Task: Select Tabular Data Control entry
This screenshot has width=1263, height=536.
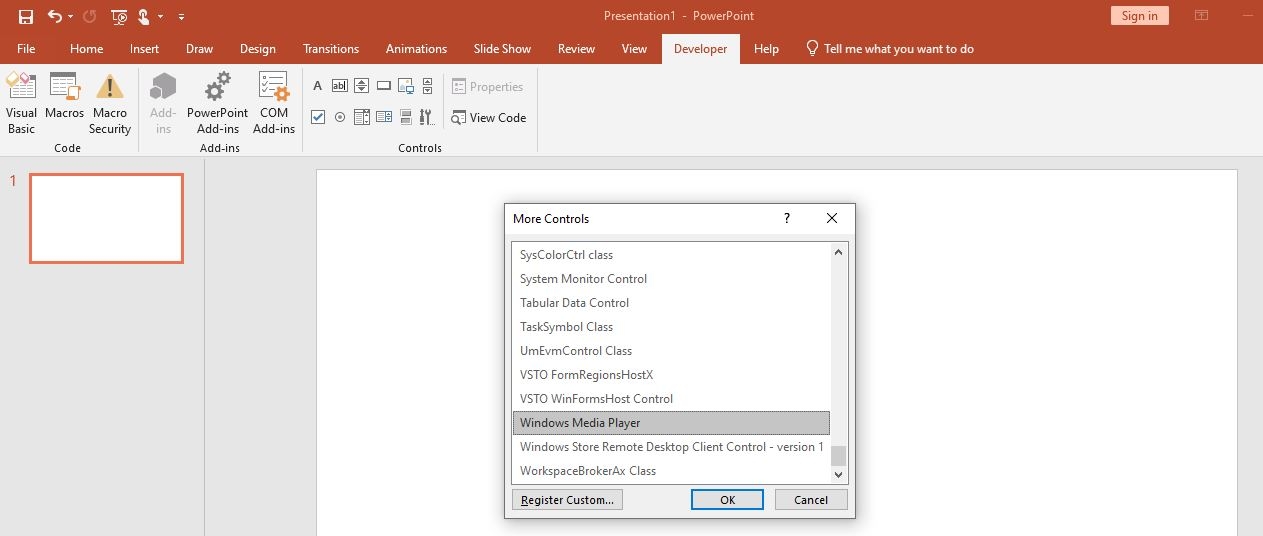Action: point(671,303)
